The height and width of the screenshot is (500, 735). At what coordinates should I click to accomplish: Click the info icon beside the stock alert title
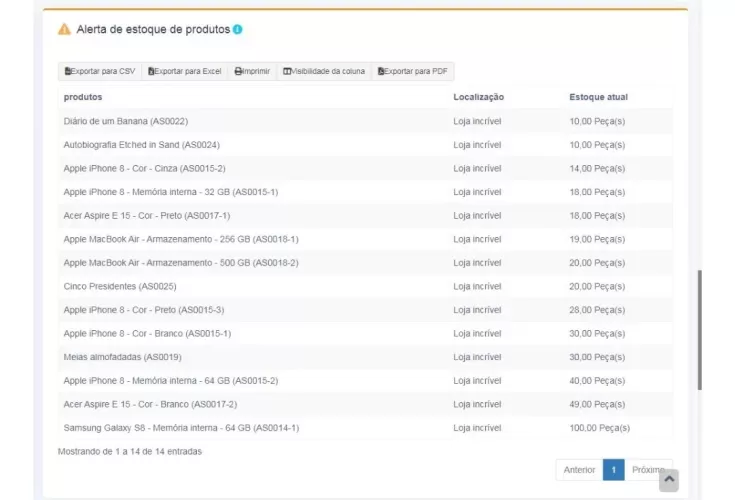238,30
